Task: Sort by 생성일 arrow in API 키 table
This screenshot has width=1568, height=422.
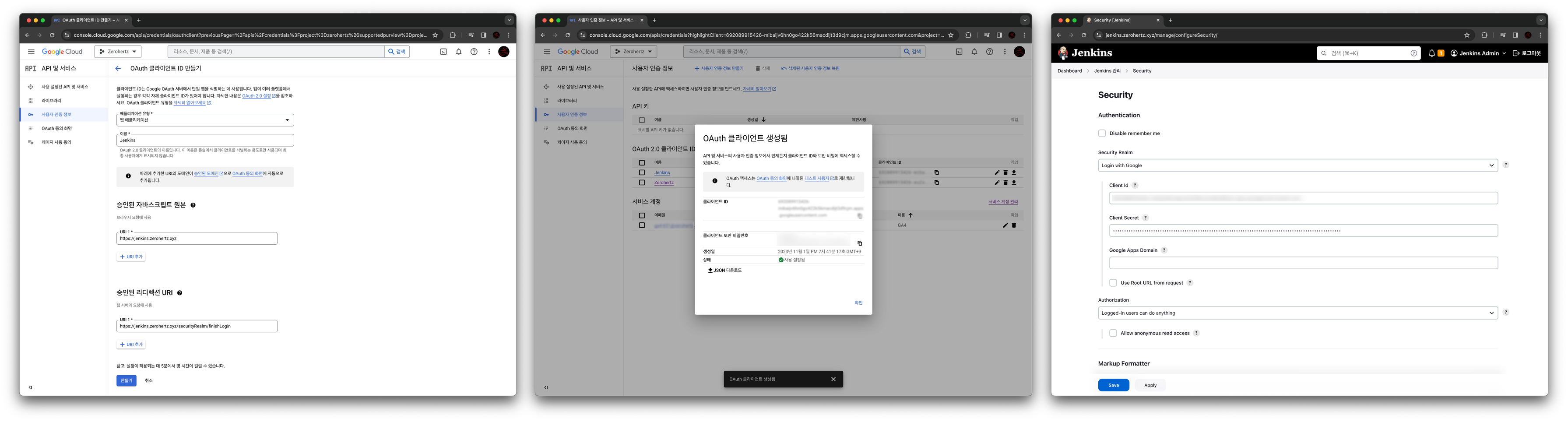Action: pyautogui.click(x=763, y=120)
